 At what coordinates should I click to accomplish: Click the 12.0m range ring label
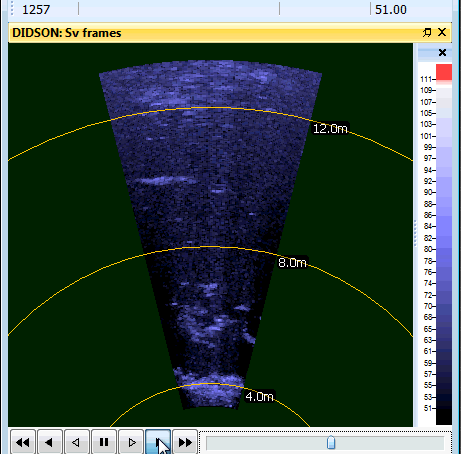(330, 129)
